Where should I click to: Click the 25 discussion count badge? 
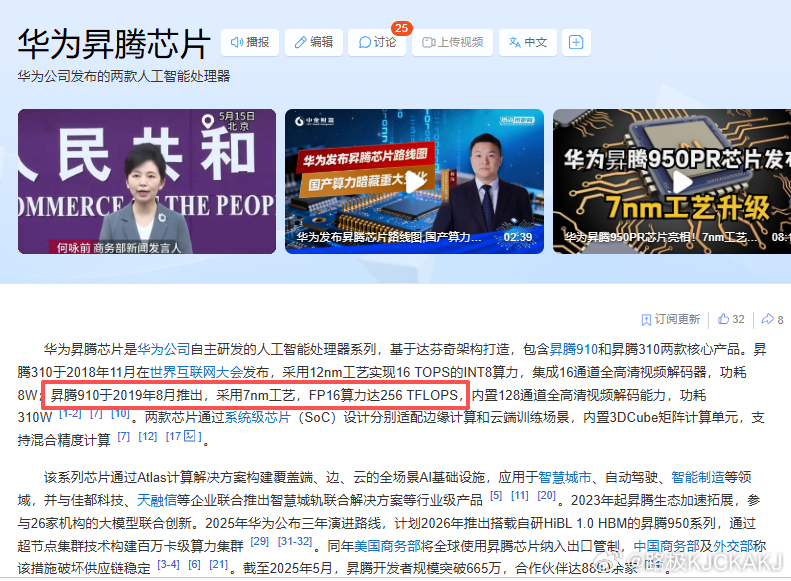tap(402, 28)
